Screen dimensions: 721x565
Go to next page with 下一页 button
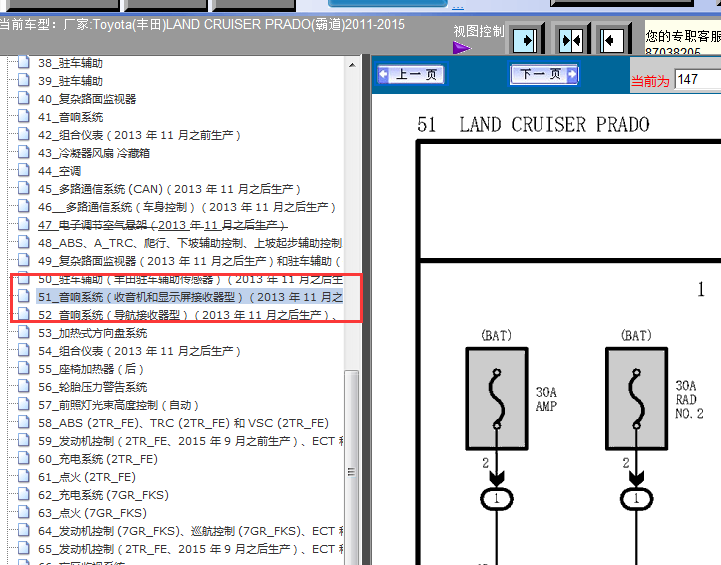544,74
